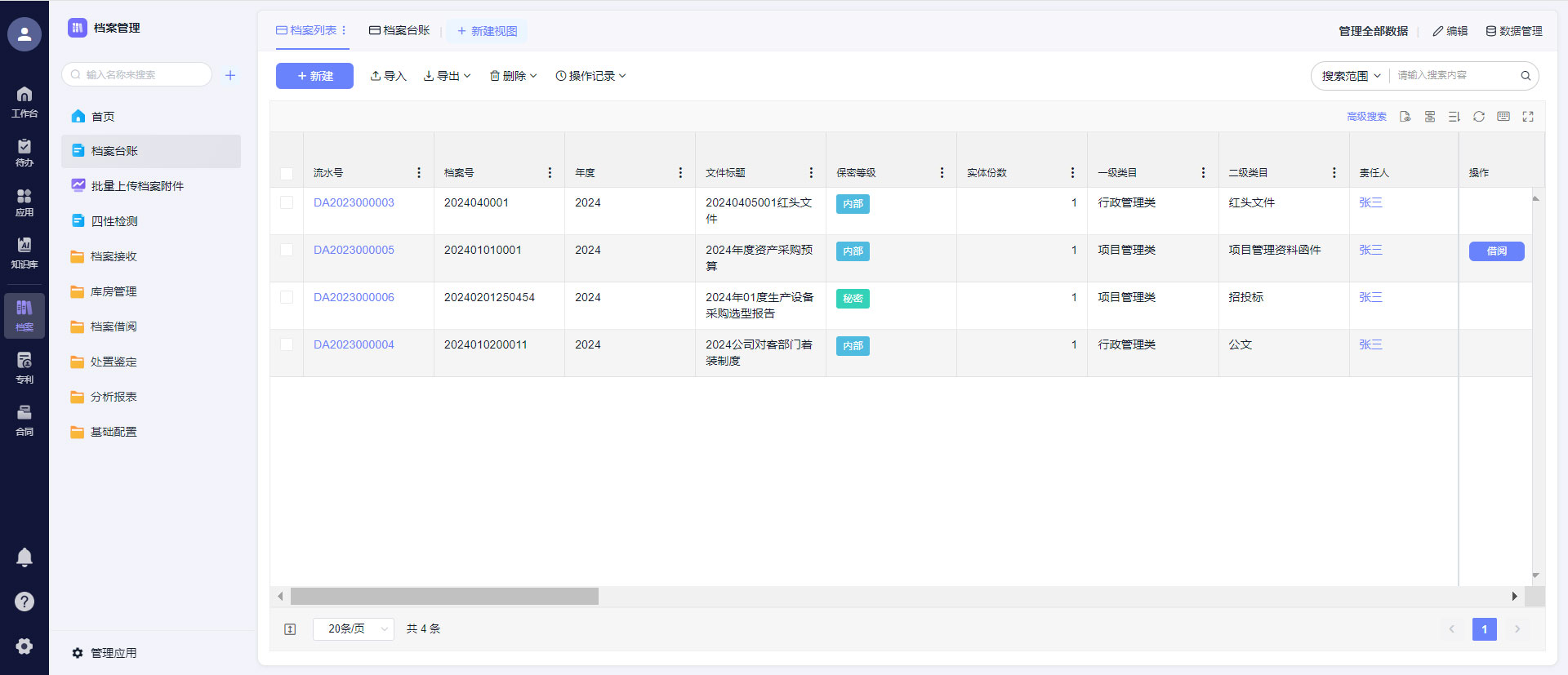
Task: Open 待办 in the left sidebar
Action: coord(24,152)
